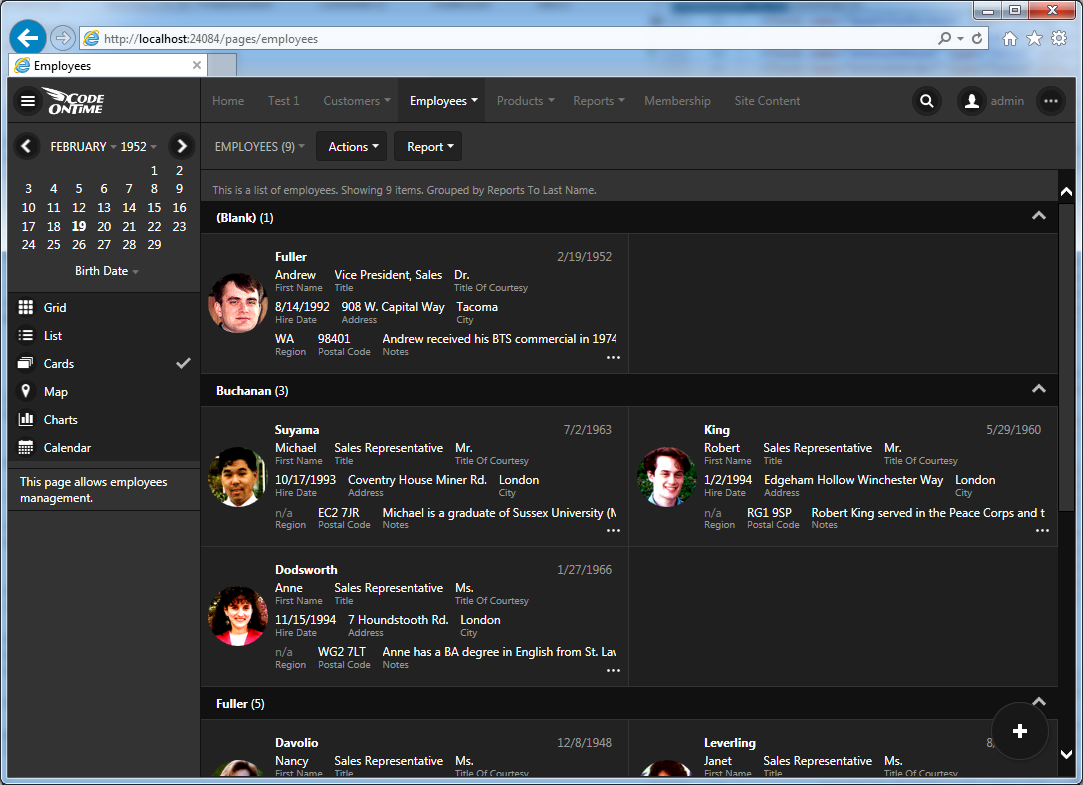Image resolution: width=1083 pixels, height=785 pixels.
Task: Open the Employees menu
Action: [443, 101]
